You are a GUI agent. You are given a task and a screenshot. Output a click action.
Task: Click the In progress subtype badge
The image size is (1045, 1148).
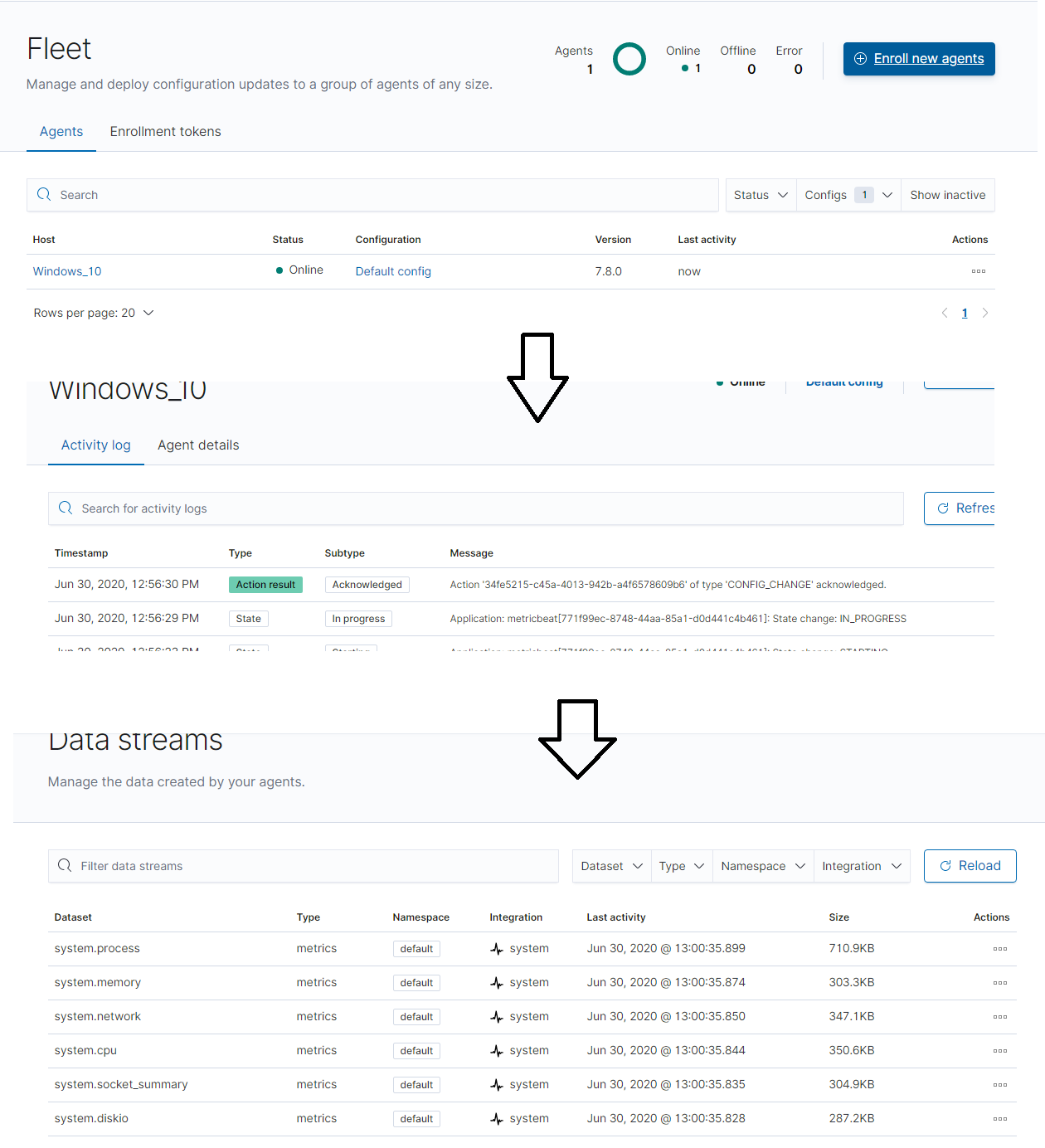point(358,619)
